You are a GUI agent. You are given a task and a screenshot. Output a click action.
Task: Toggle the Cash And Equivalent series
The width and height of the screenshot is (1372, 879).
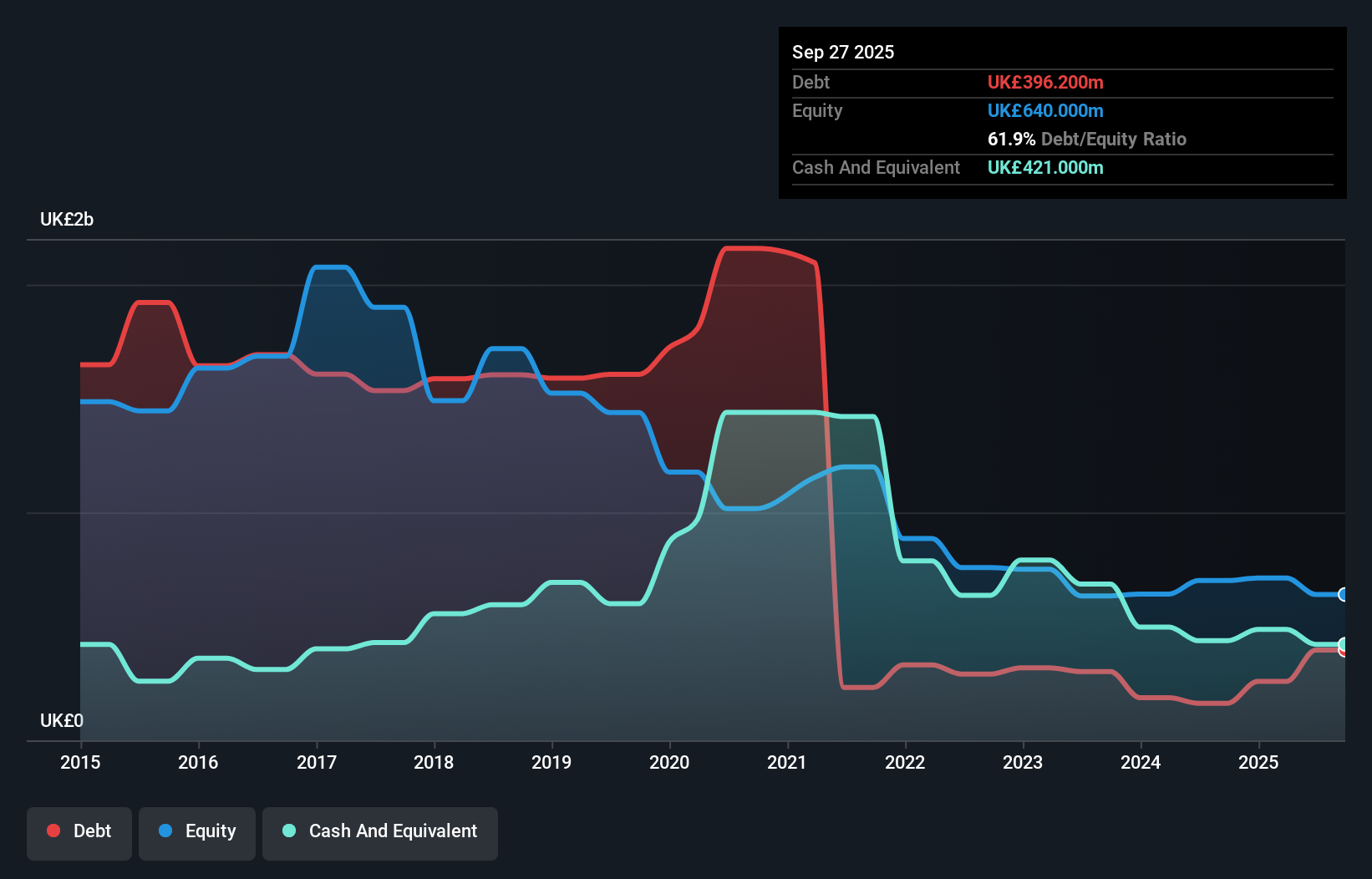(x=380, y=832)
